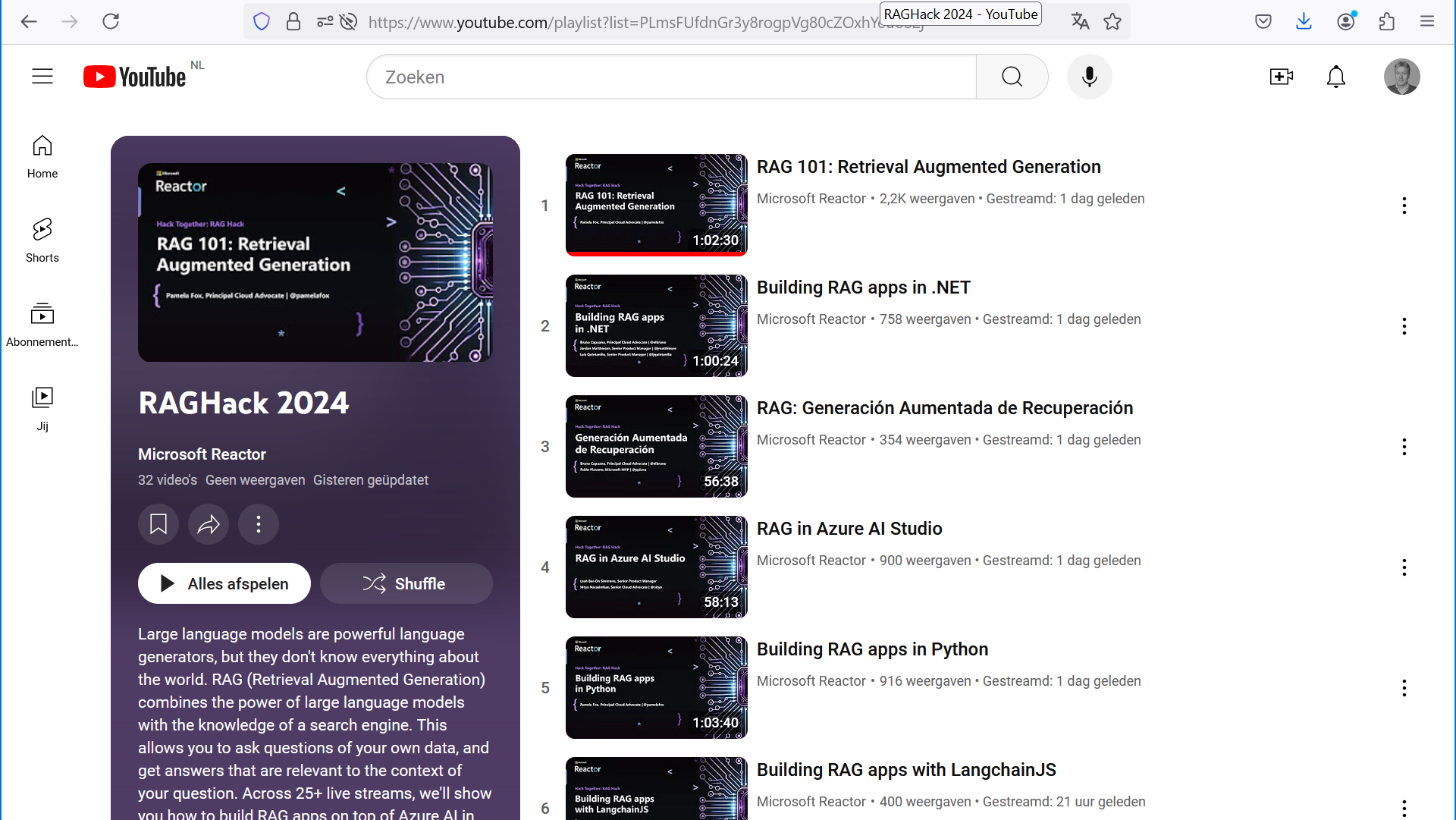Click the thumbnail of the 58:13 video

tap(657, 567)
